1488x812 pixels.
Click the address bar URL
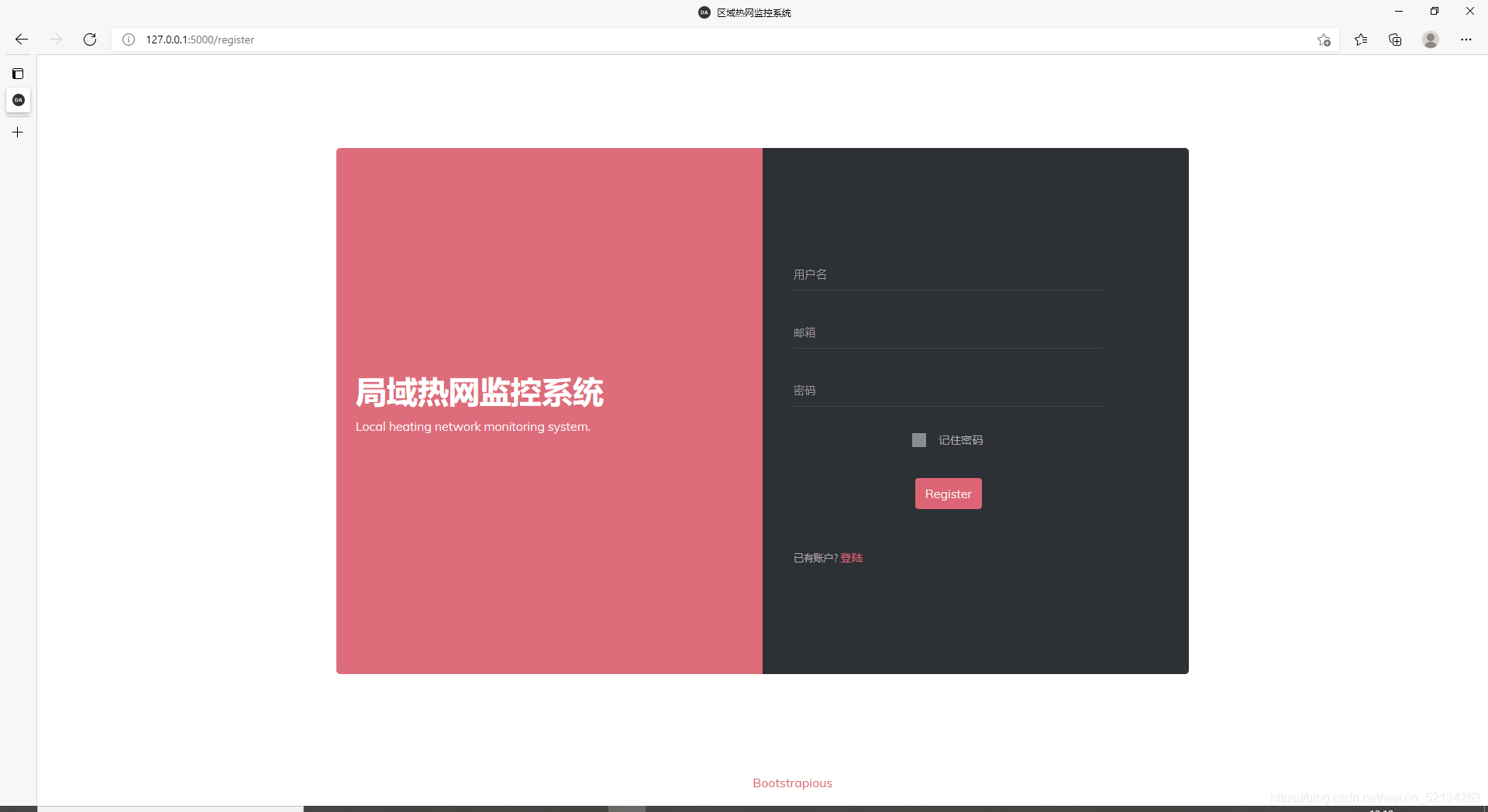[200, 40]
